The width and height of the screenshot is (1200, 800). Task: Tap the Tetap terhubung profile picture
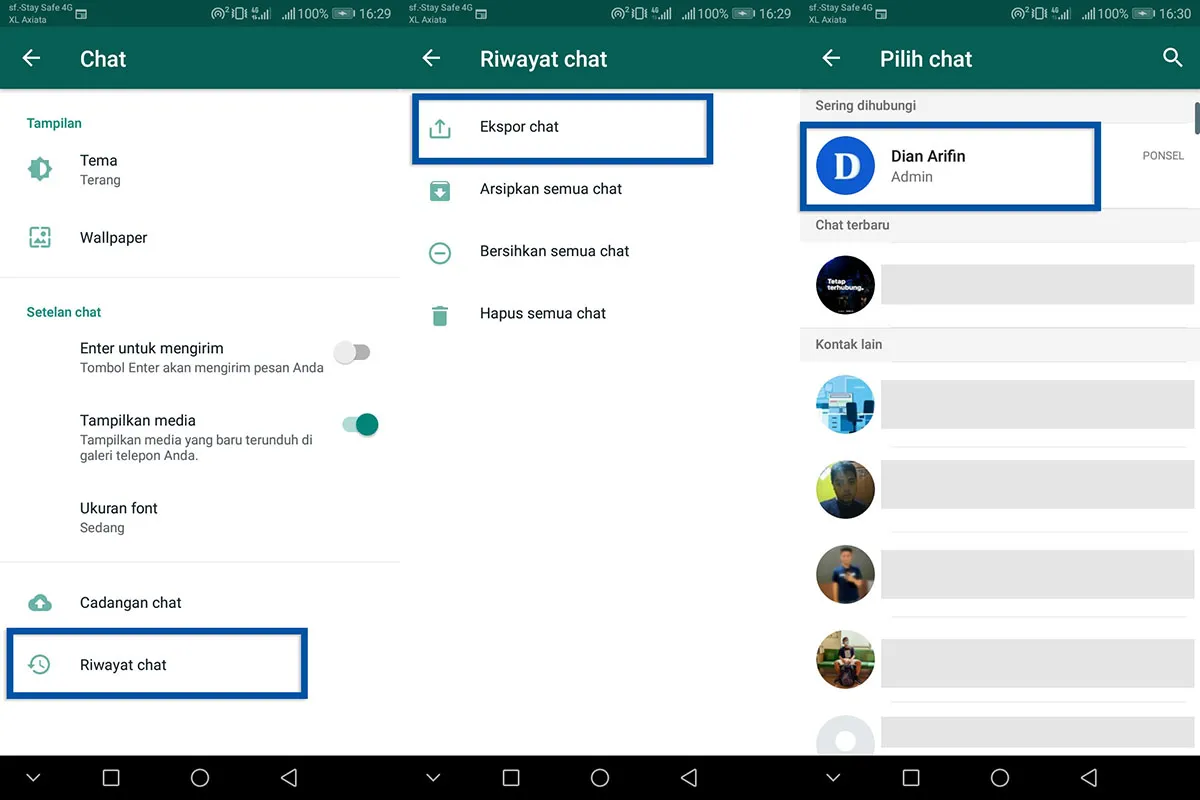pyautogui.click(x=845, y=285)
